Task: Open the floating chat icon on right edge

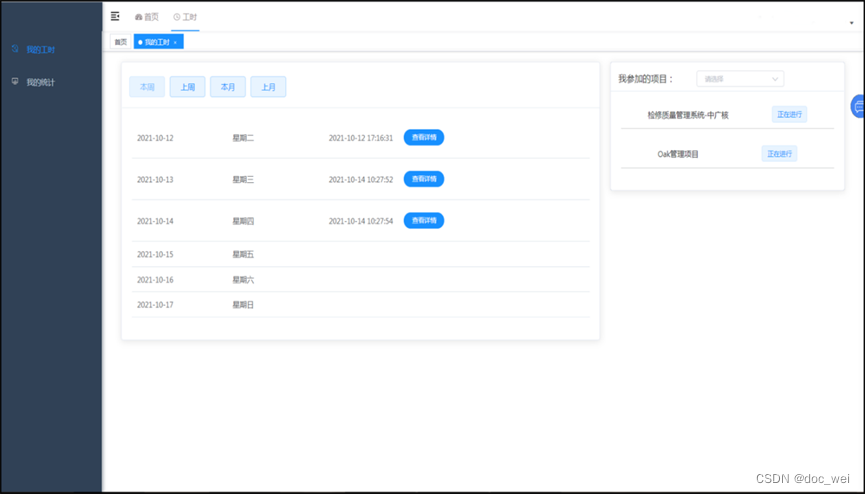Action: tap(858, 107)
